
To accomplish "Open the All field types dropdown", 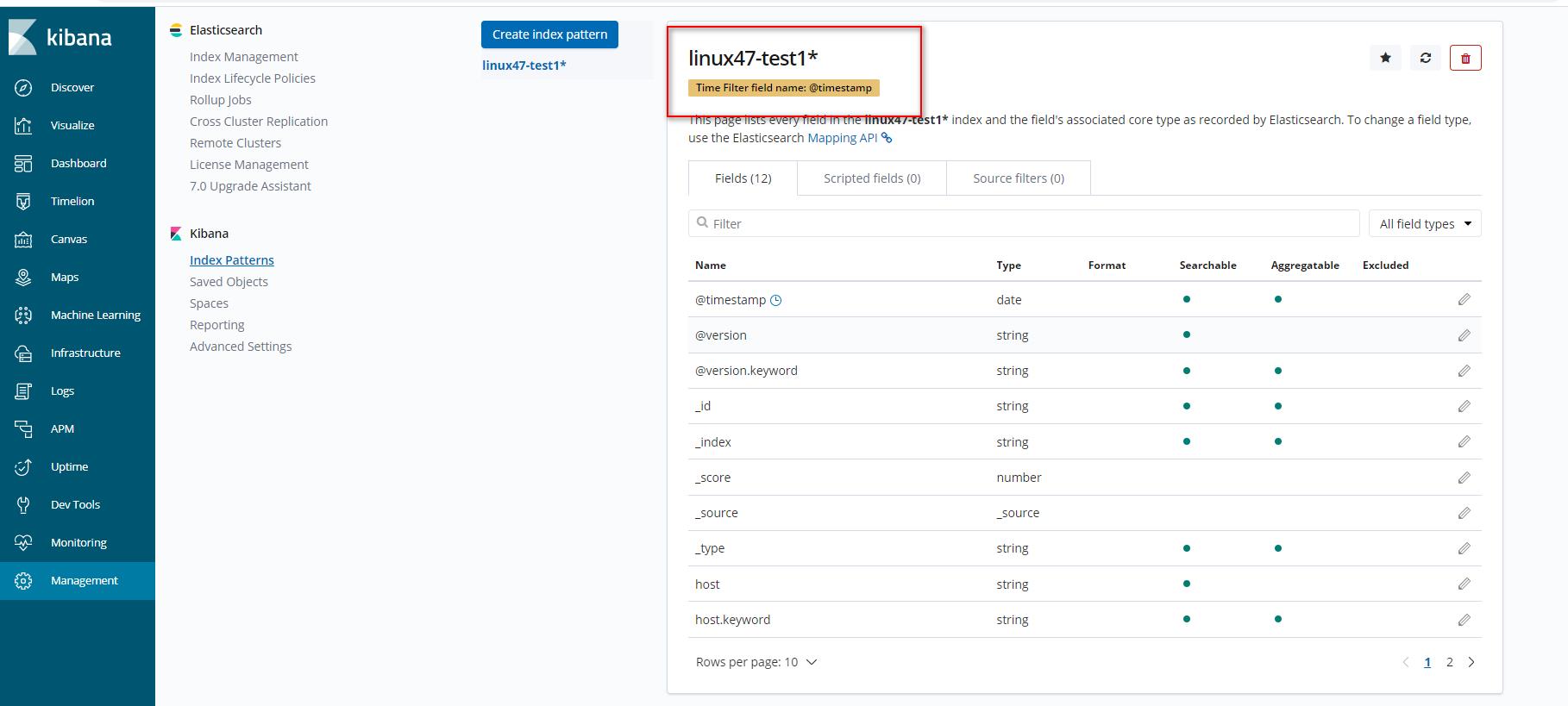I will [1425, 224].
